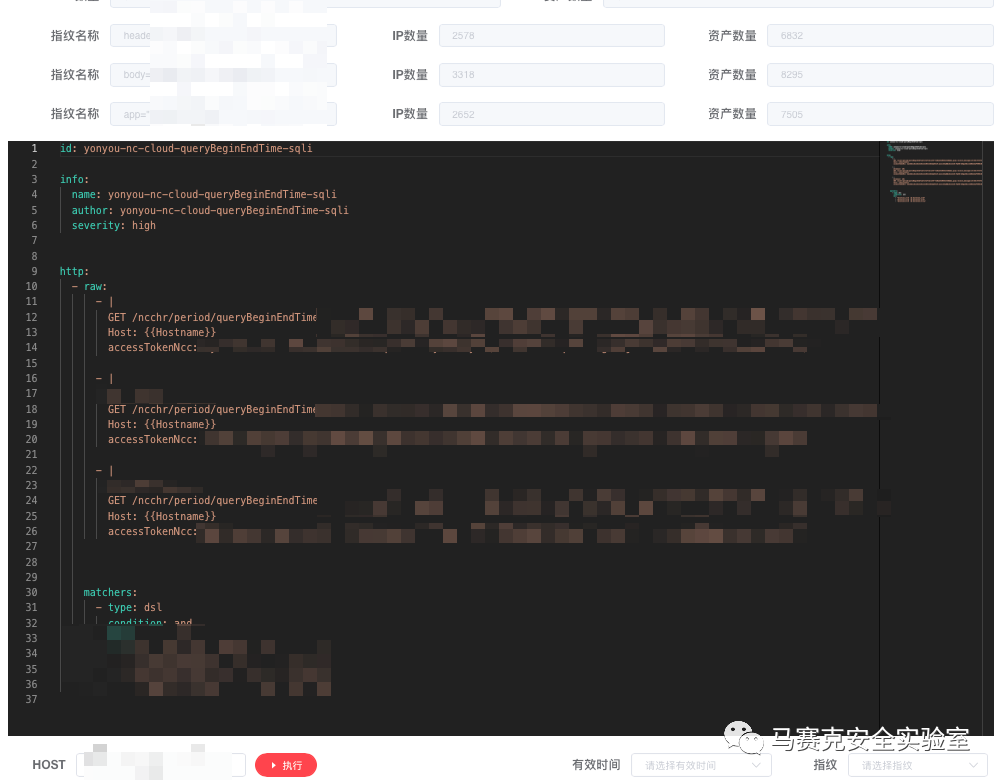Viewport: 1003px width, 784px height.
Task: Click the code minimap preview
Action: (935, 171)
